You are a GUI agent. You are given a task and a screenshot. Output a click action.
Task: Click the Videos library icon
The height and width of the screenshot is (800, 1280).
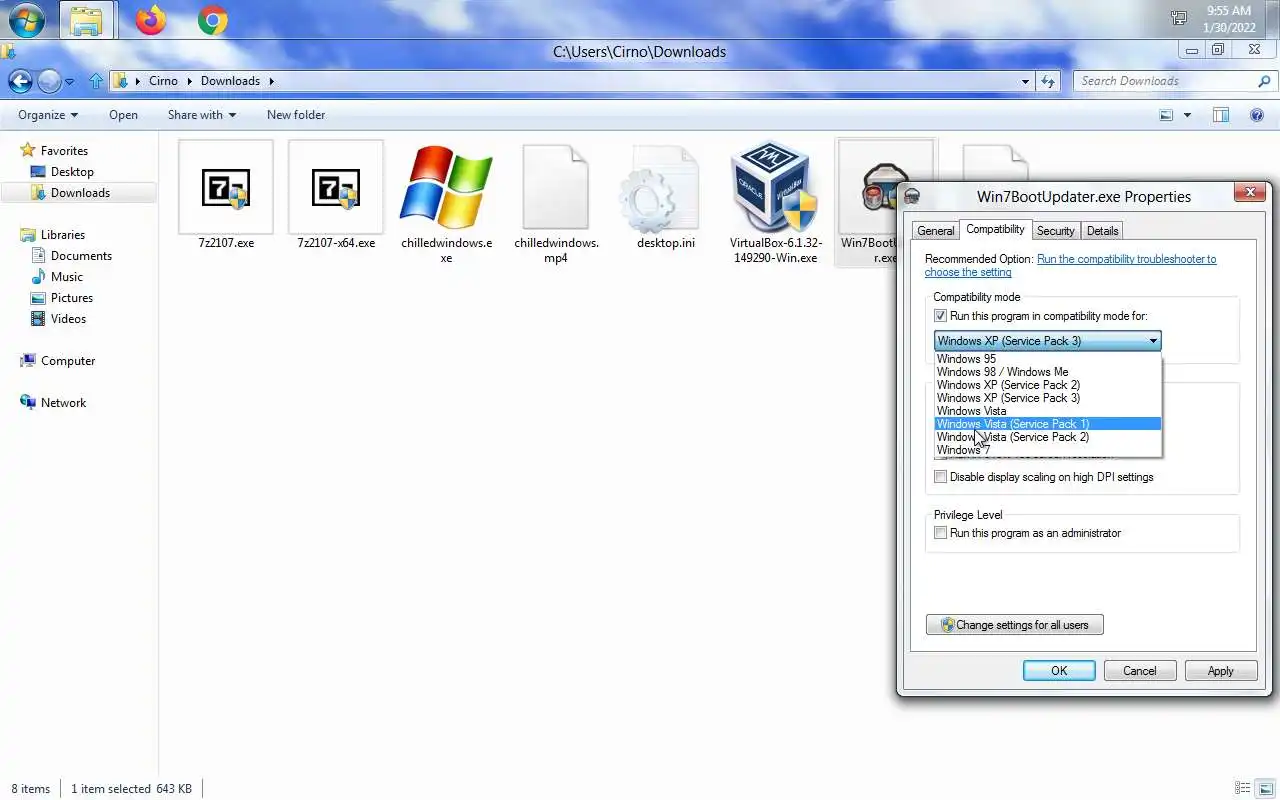38,318
